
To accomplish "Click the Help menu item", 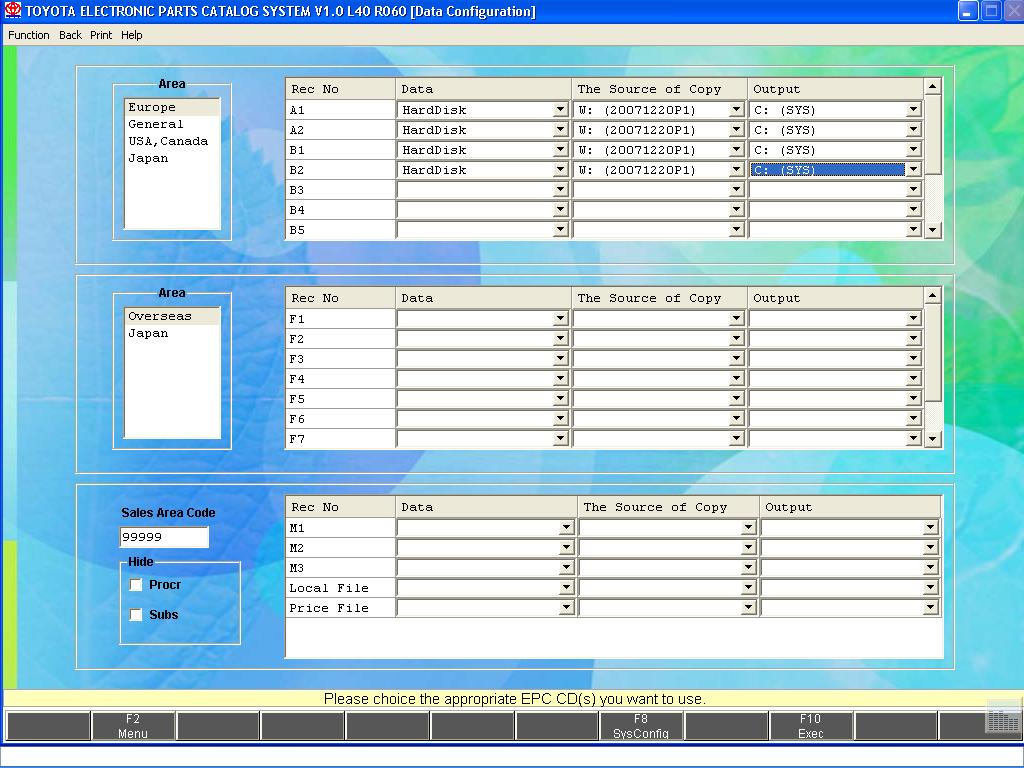I will [x=132, y=35].
